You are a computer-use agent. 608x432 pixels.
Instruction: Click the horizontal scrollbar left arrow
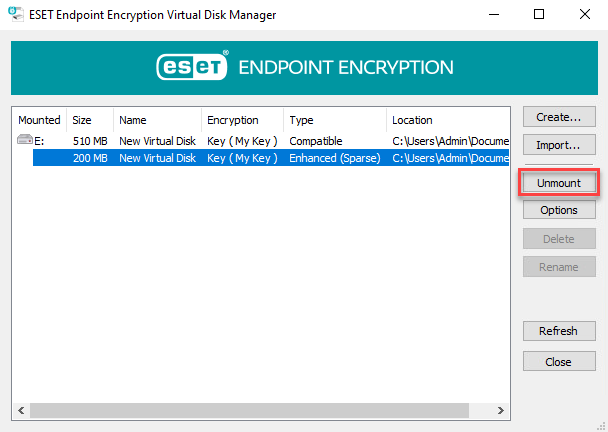[x=21, y=410]
